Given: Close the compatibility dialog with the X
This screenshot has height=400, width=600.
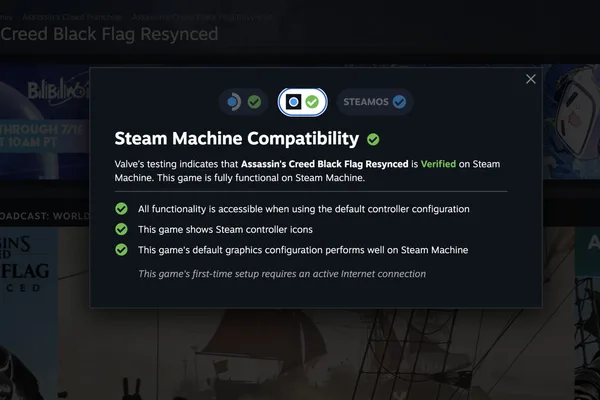Looking at the screenshot, I should click(530, 79).
